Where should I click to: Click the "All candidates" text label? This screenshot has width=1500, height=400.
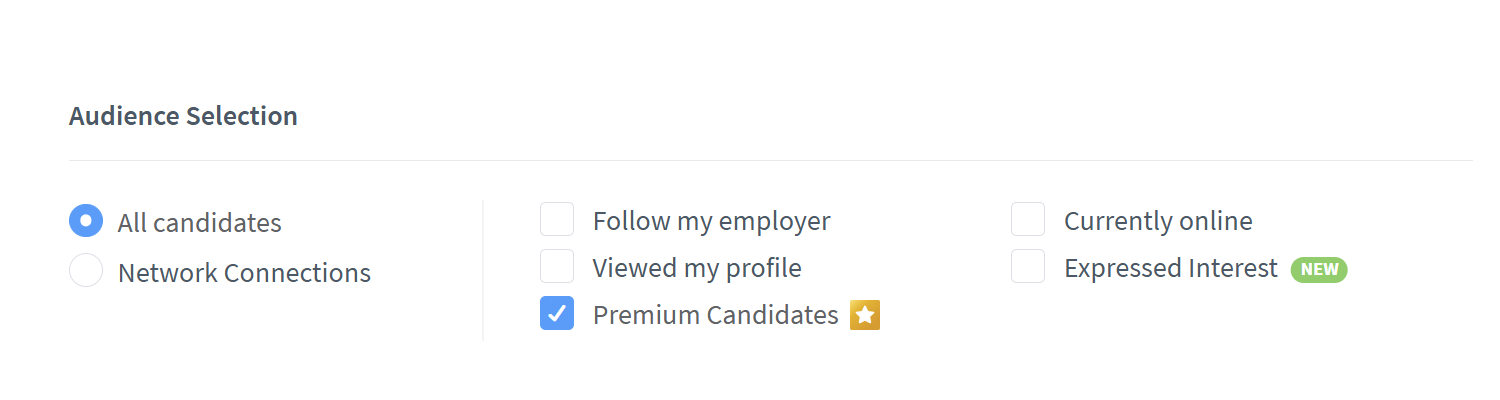[x=199, y=222]
